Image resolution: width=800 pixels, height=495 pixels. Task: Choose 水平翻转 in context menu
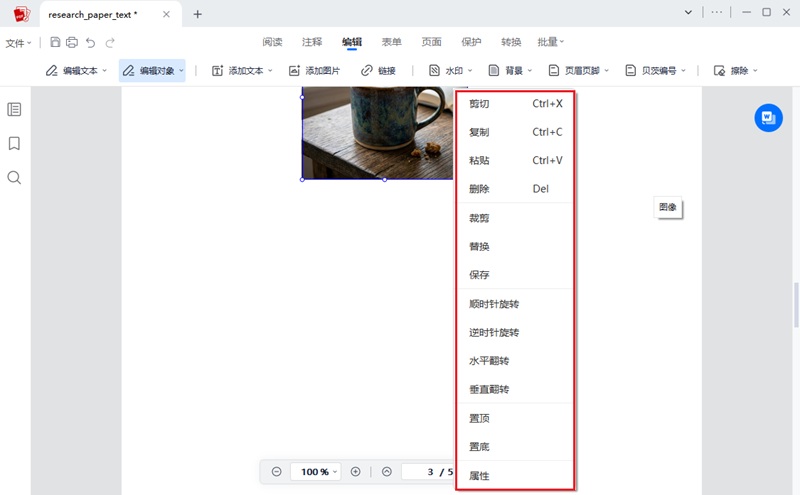[x=515, y=361]
